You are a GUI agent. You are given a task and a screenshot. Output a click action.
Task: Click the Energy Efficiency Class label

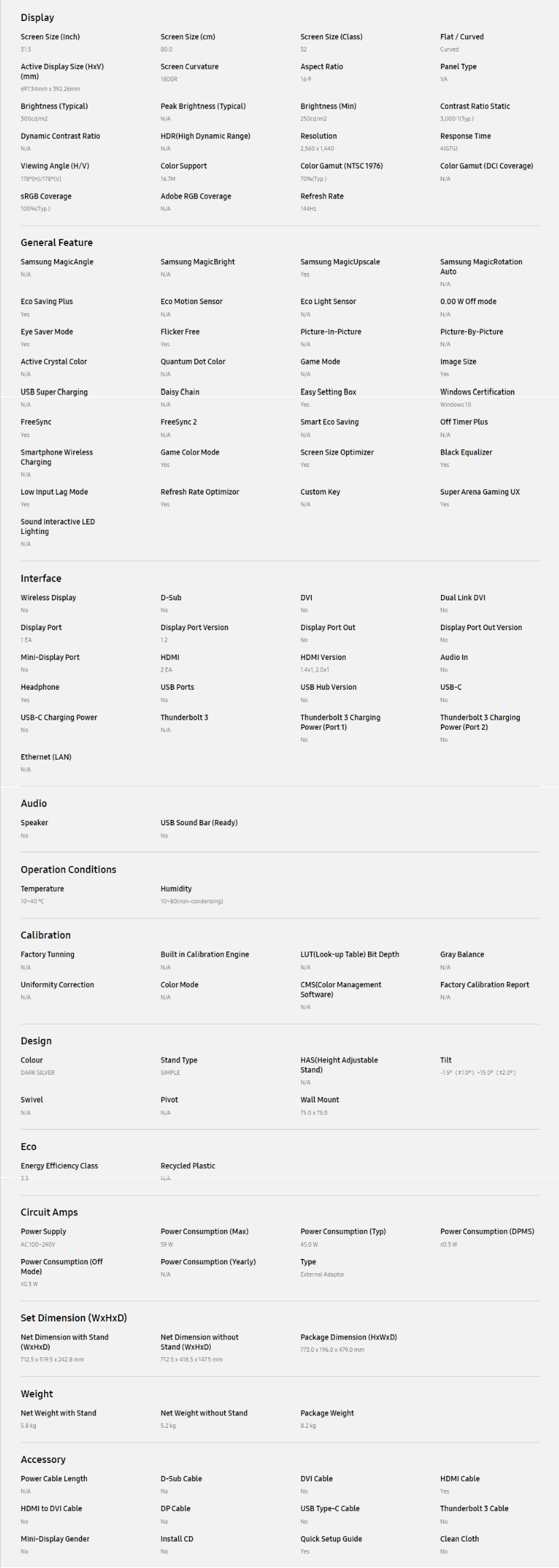click(59, 1166)
